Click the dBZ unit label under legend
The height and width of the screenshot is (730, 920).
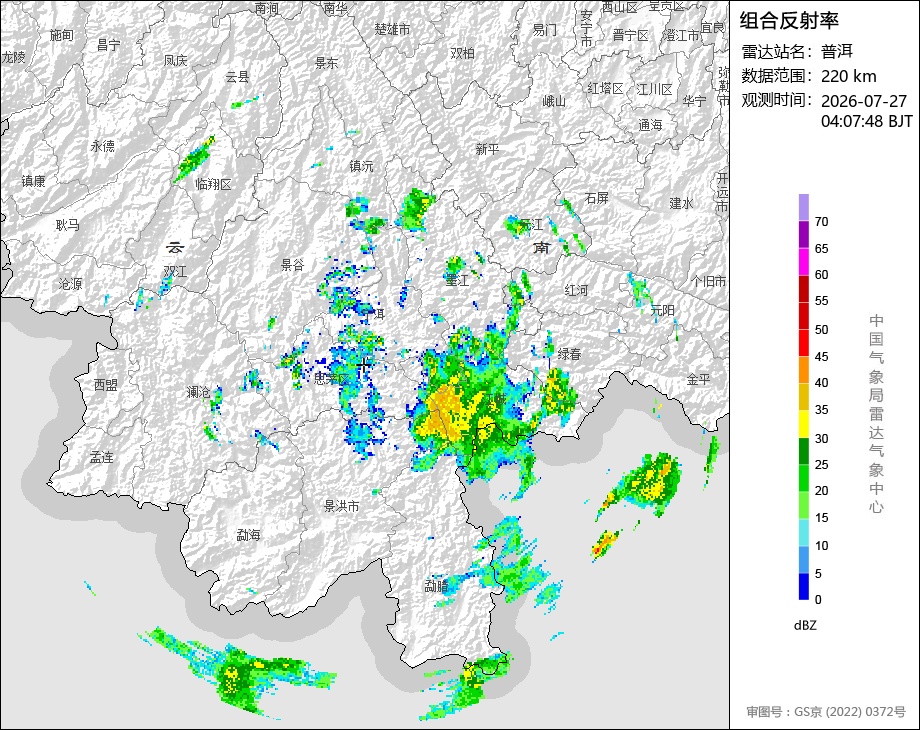tap(805, 626)
